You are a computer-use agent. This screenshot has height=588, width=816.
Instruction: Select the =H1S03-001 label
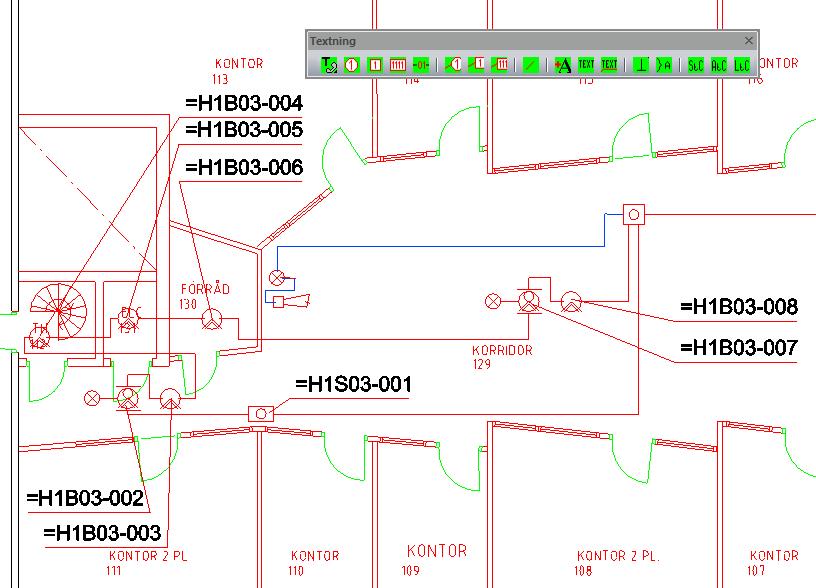[353, 385]
